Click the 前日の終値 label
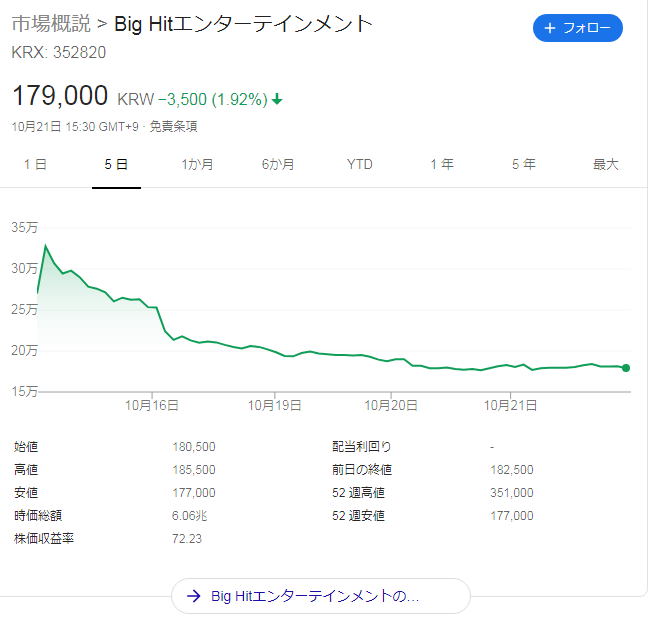 click(362, 469)
